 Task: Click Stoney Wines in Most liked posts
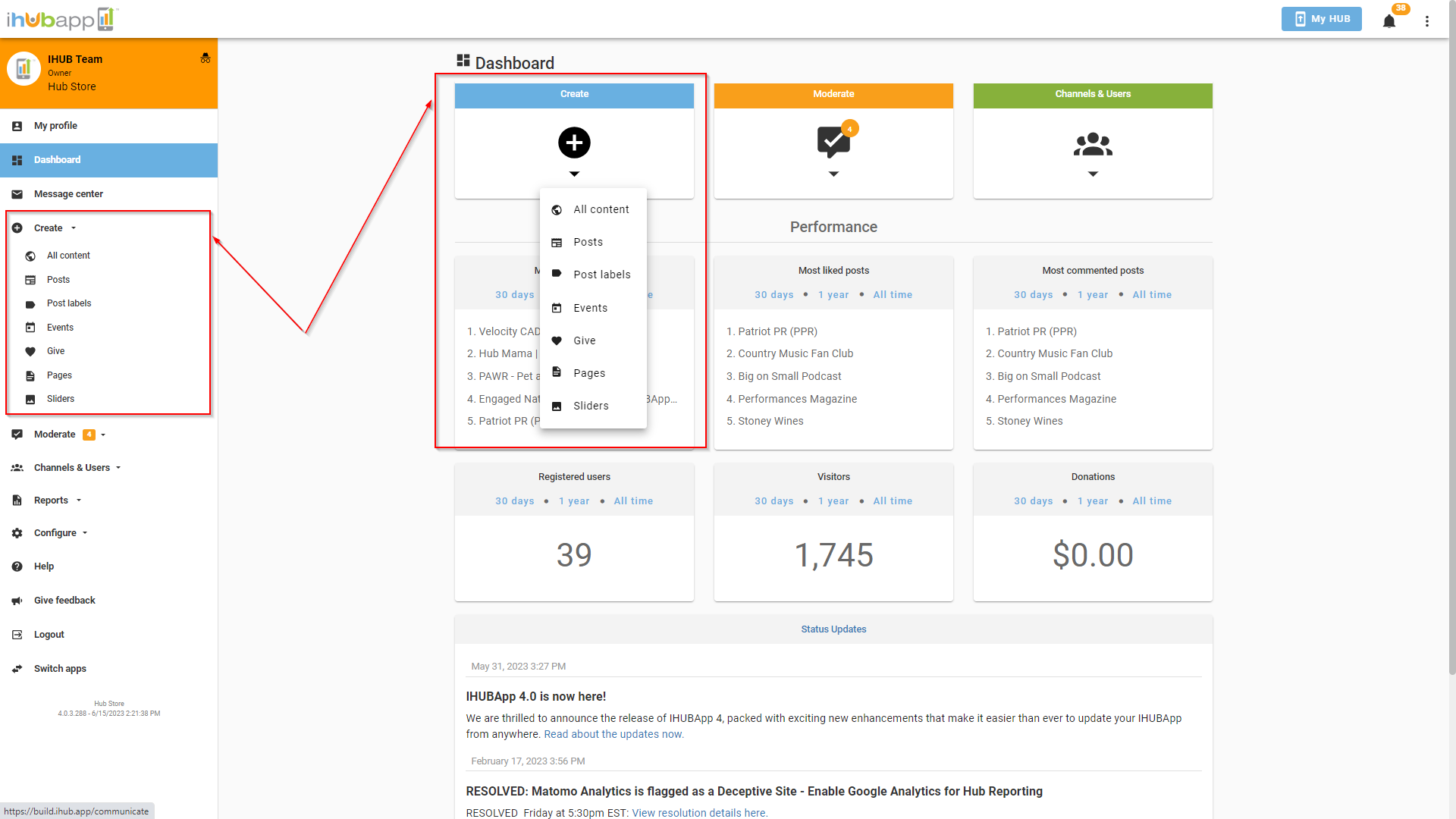pyautogui.click(x=770, y=421)
